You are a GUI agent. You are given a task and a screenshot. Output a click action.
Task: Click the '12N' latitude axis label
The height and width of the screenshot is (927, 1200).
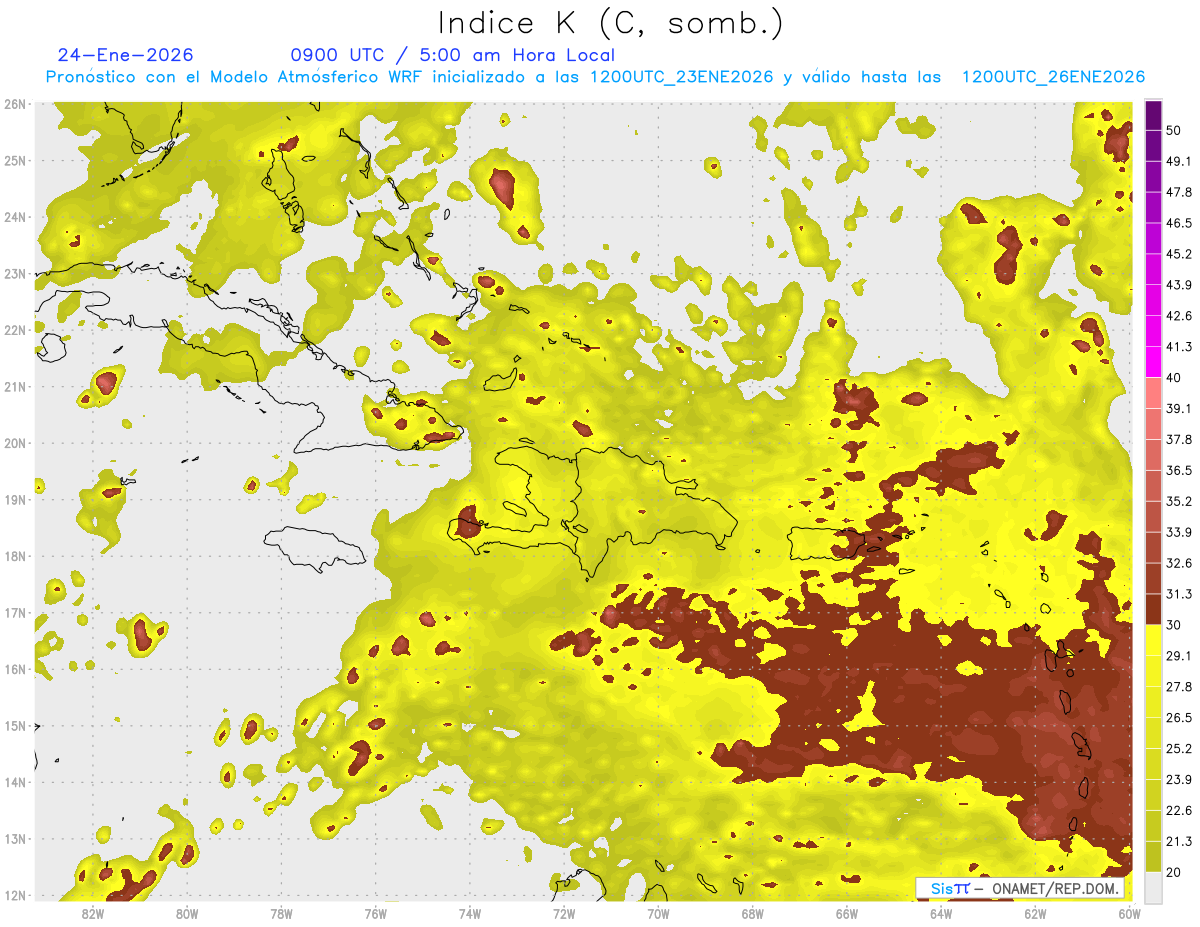coord(15,895)
